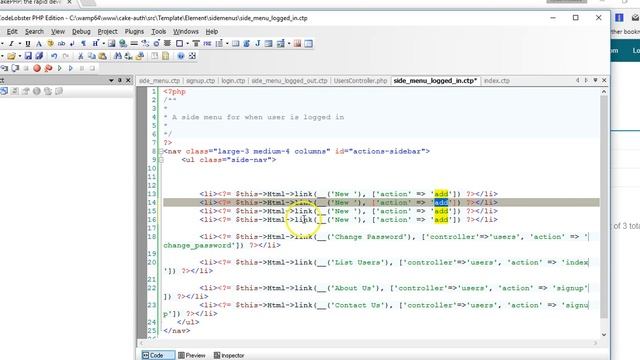
Task: Close the current editor tab
Action: pyautogui.click(x=604, y=80)
